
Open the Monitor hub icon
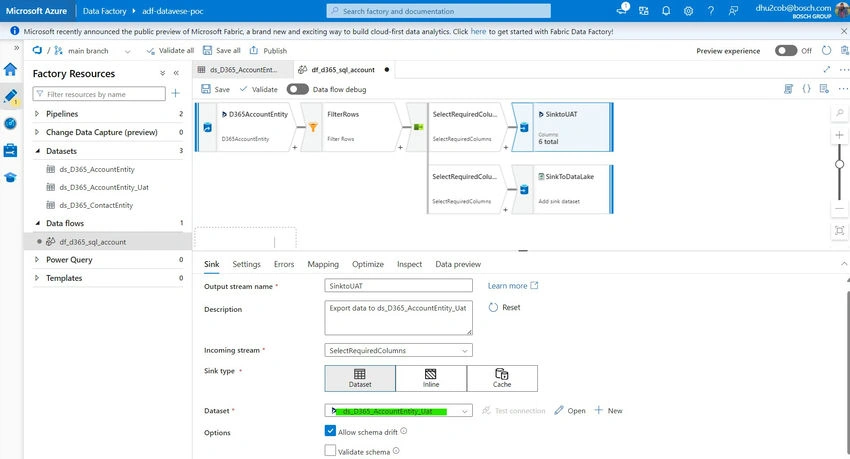(10, 124)
